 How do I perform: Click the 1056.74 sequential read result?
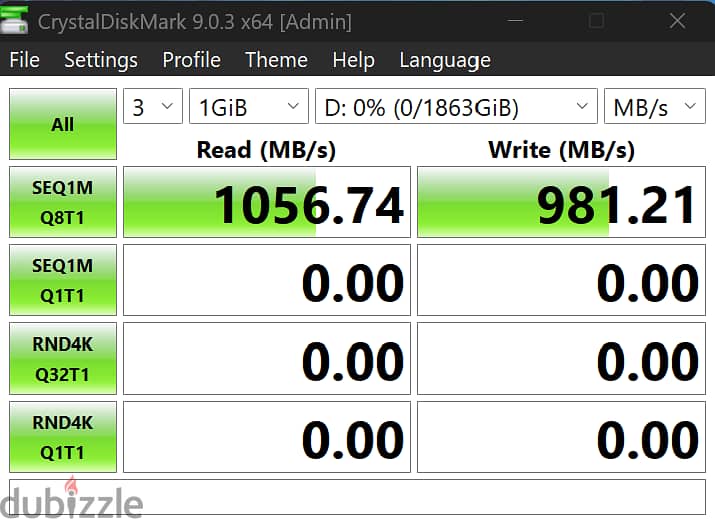(x=267, y=202)
